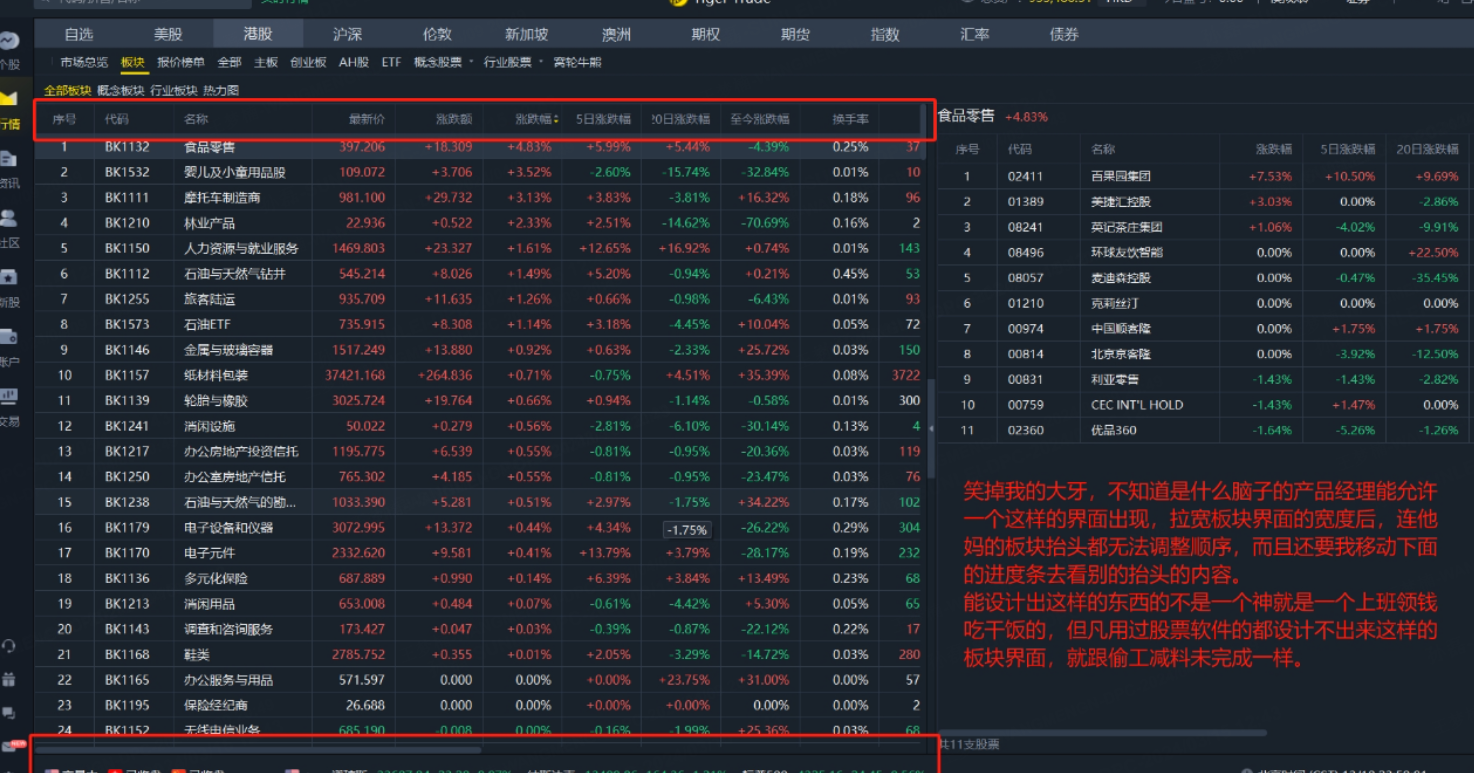The width and height of the screenshot is (1474, 773).
Task: Select the 行业板块 industry sectors filter
Action: 174,90
